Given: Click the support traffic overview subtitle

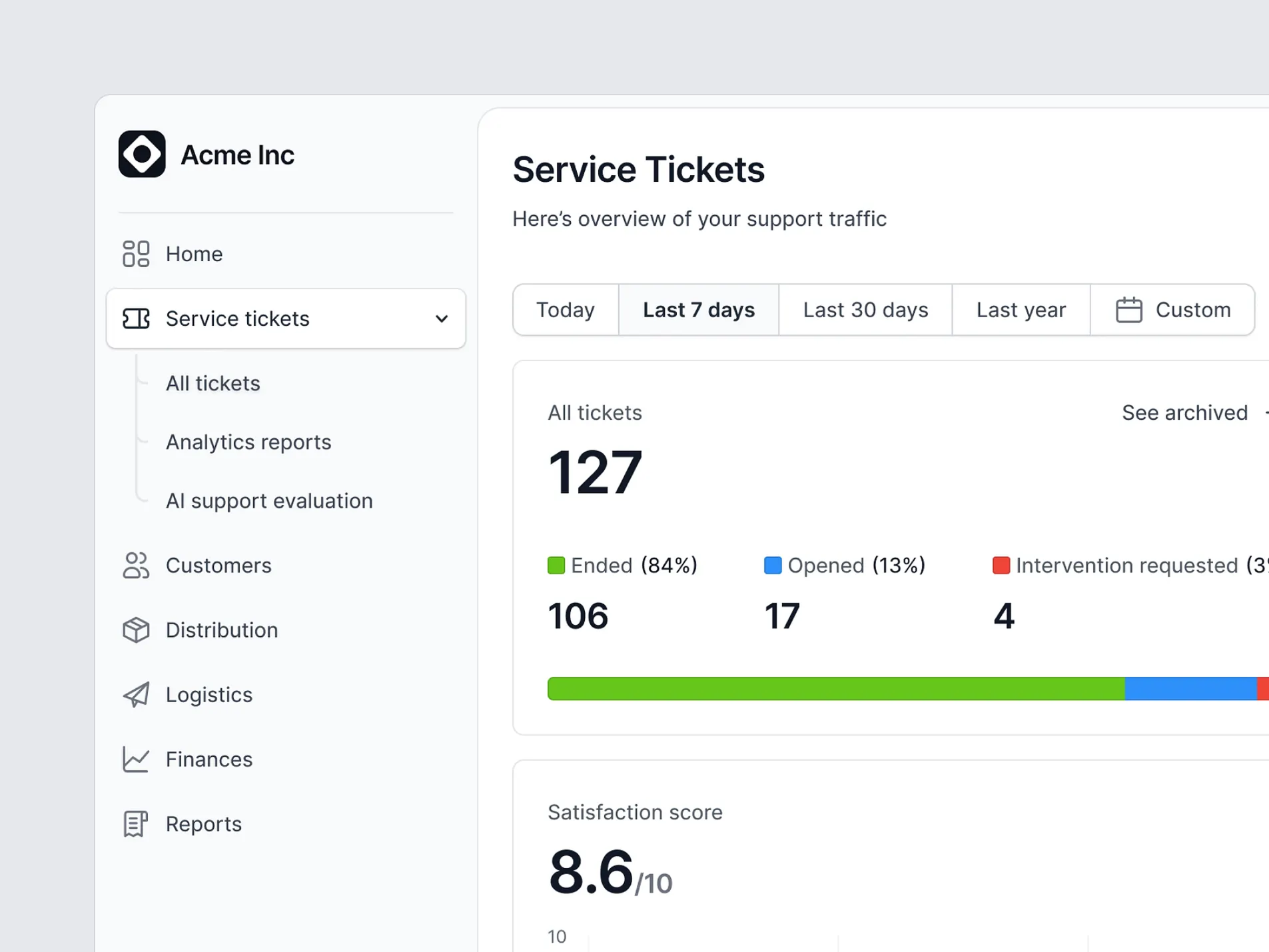Looking at the screenshot, I should (699, 219).
